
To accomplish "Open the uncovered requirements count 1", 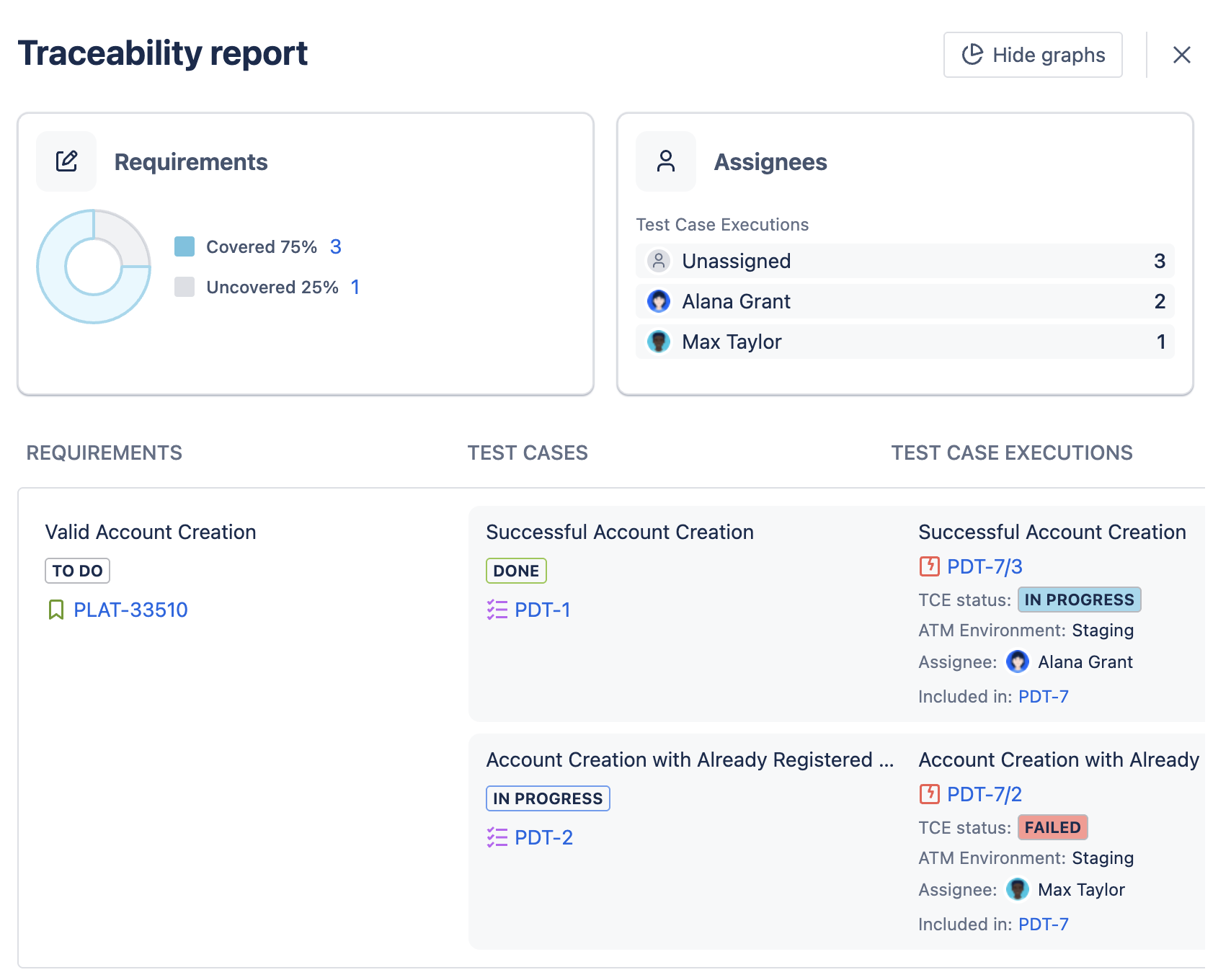I will [355, 287].
